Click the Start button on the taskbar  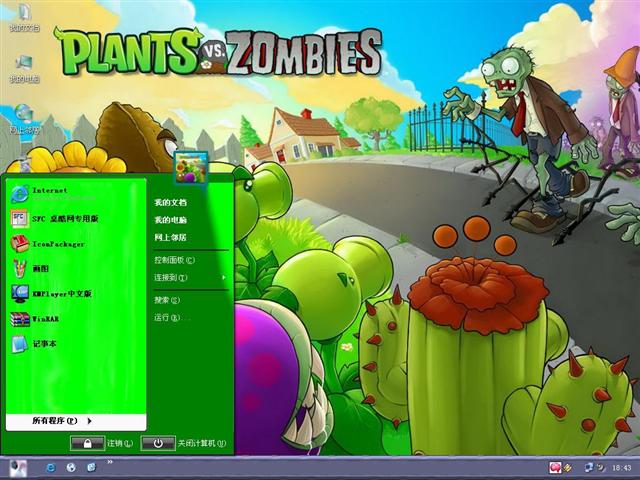point(18,468)
